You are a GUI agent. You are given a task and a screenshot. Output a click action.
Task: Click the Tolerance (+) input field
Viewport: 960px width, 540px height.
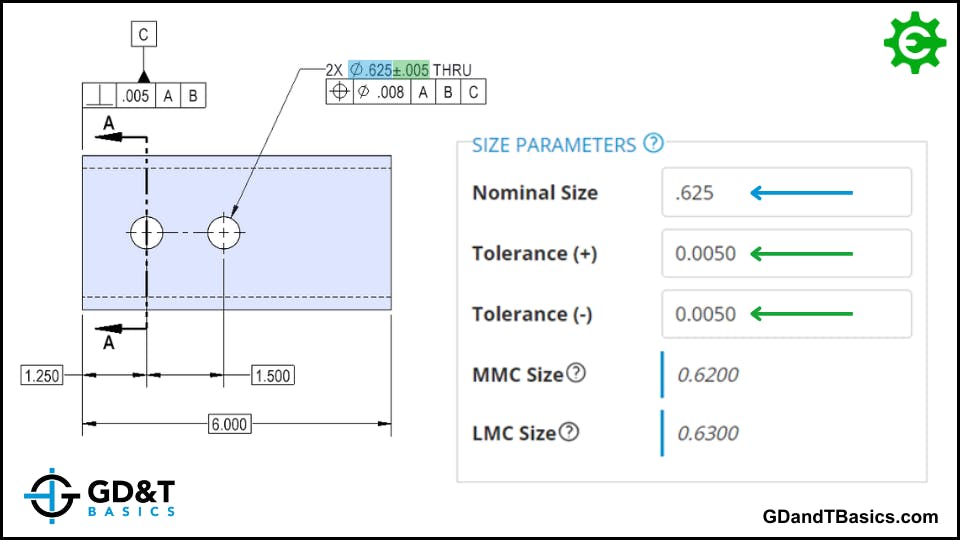click(786, 254)
